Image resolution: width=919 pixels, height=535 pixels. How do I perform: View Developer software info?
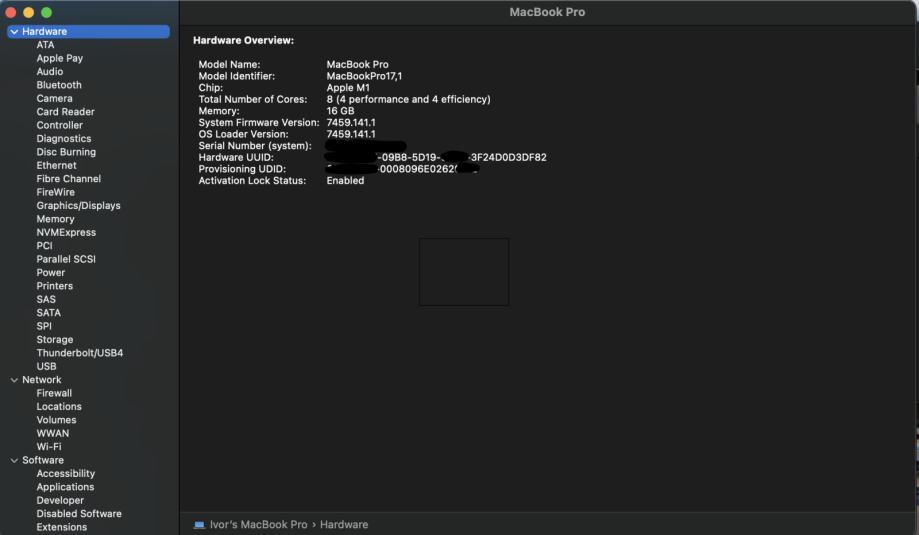(x=60, y=500)
